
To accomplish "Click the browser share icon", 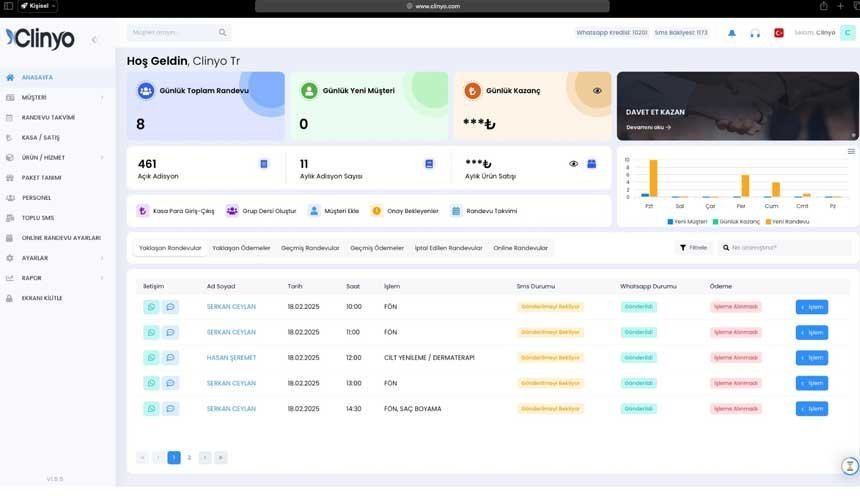I will coord(823,6).
